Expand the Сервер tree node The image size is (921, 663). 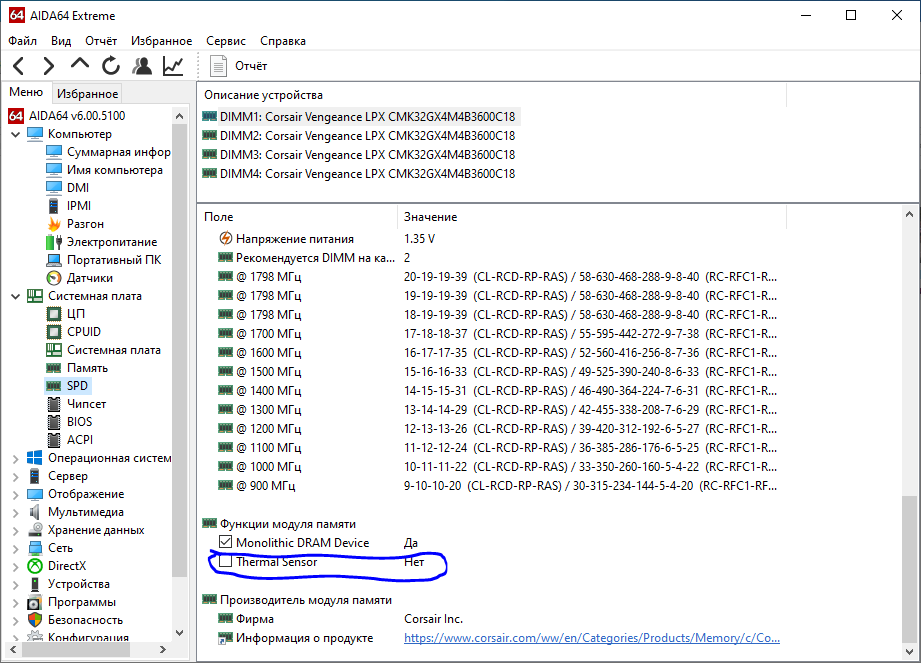[15, 476]
